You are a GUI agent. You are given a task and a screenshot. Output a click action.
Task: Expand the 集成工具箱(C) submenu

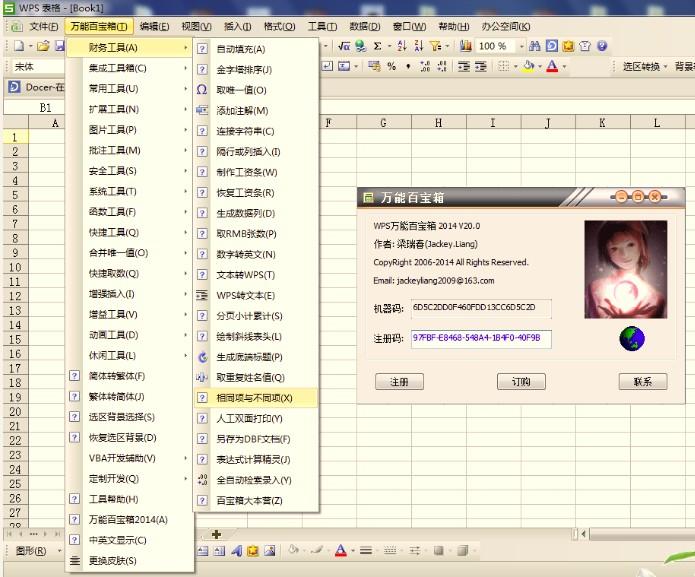pyautogui.click(x=130, y=68)
